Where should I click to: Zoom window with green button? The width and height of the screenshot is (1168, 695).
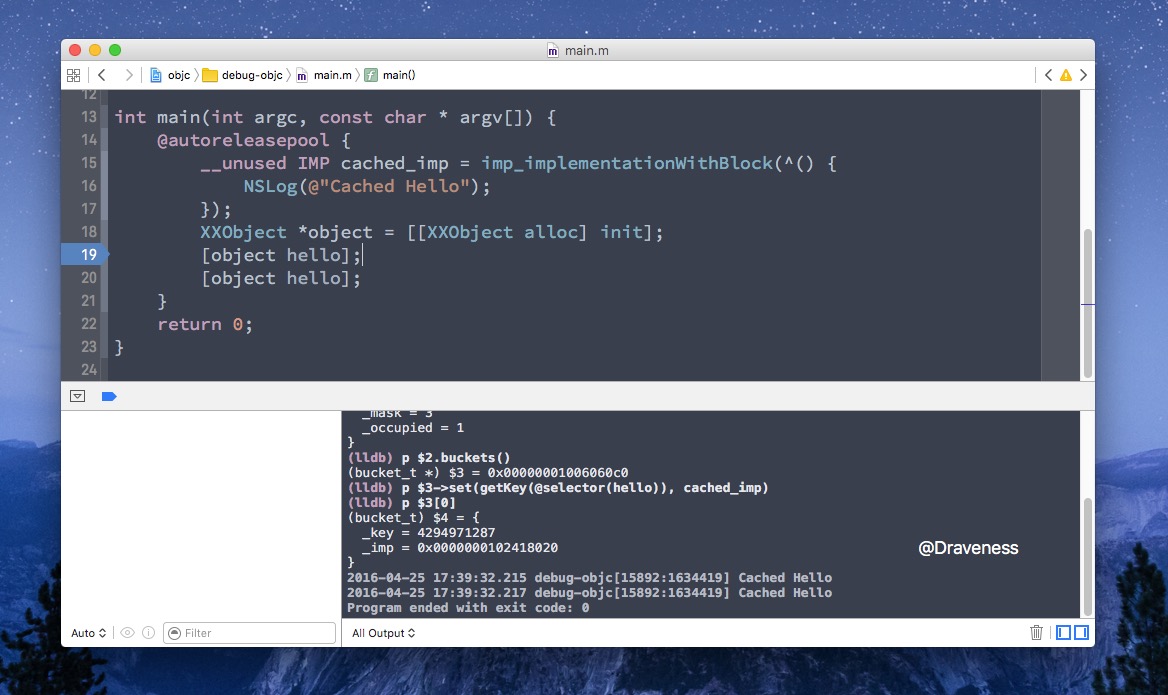115,50
